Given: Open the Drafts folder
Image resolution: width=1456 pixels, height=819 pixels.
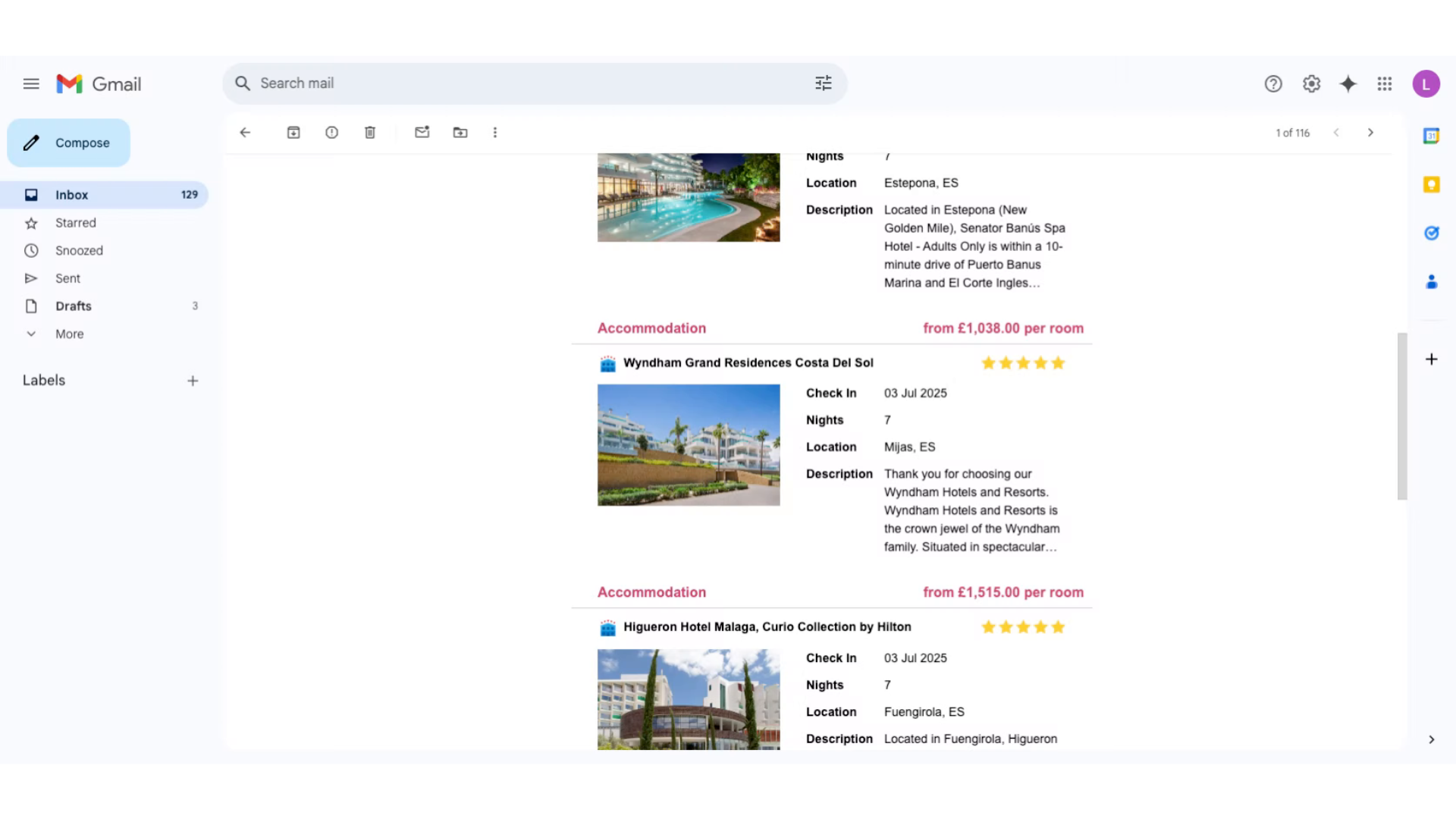Looking at the screenshot, I should 74,306.
